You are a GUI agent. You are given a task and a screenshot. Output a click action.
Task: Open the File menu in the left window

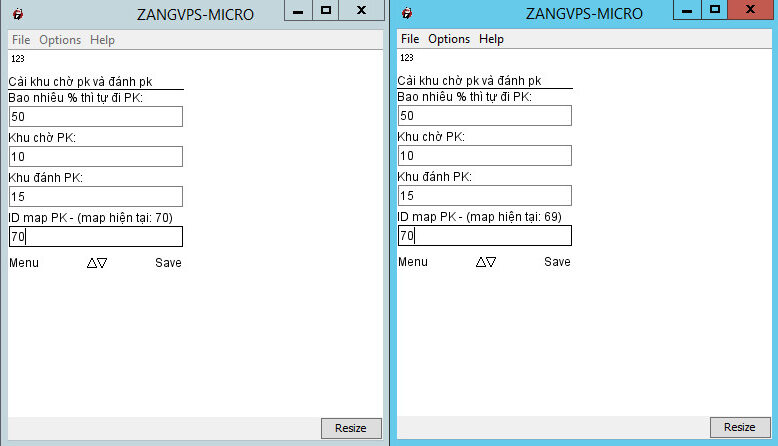click(x=21, y=40)
